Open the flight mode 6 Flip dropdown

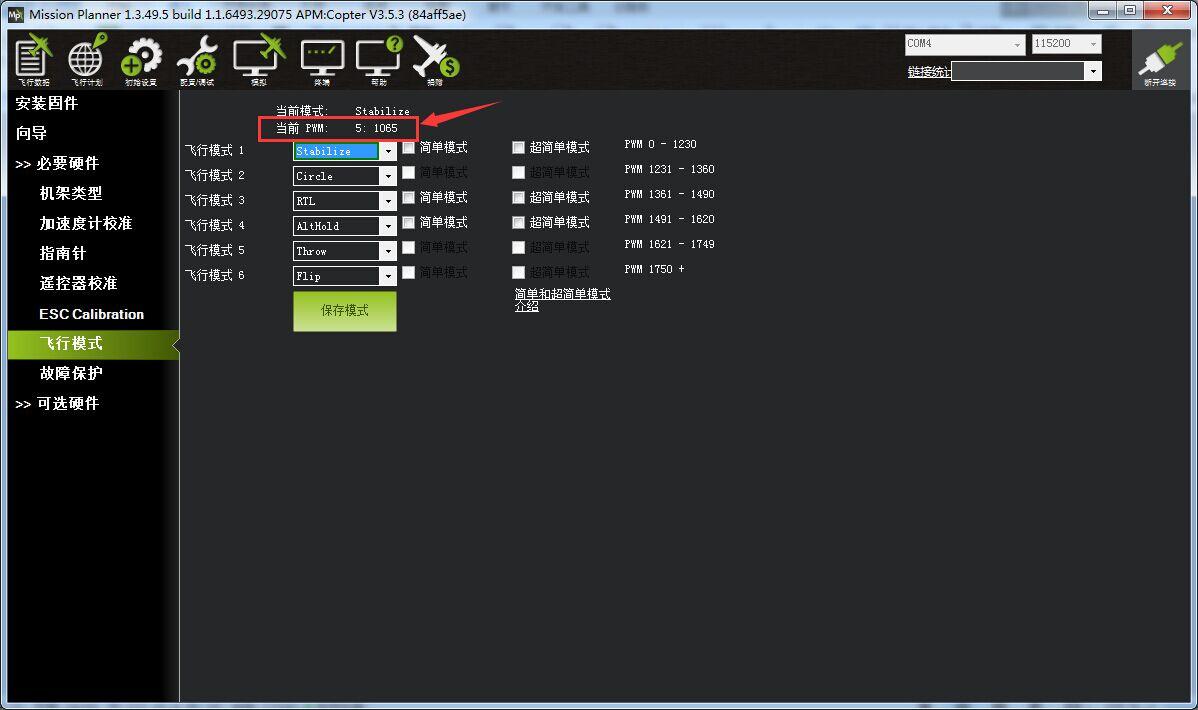click(x=388, y=276)
